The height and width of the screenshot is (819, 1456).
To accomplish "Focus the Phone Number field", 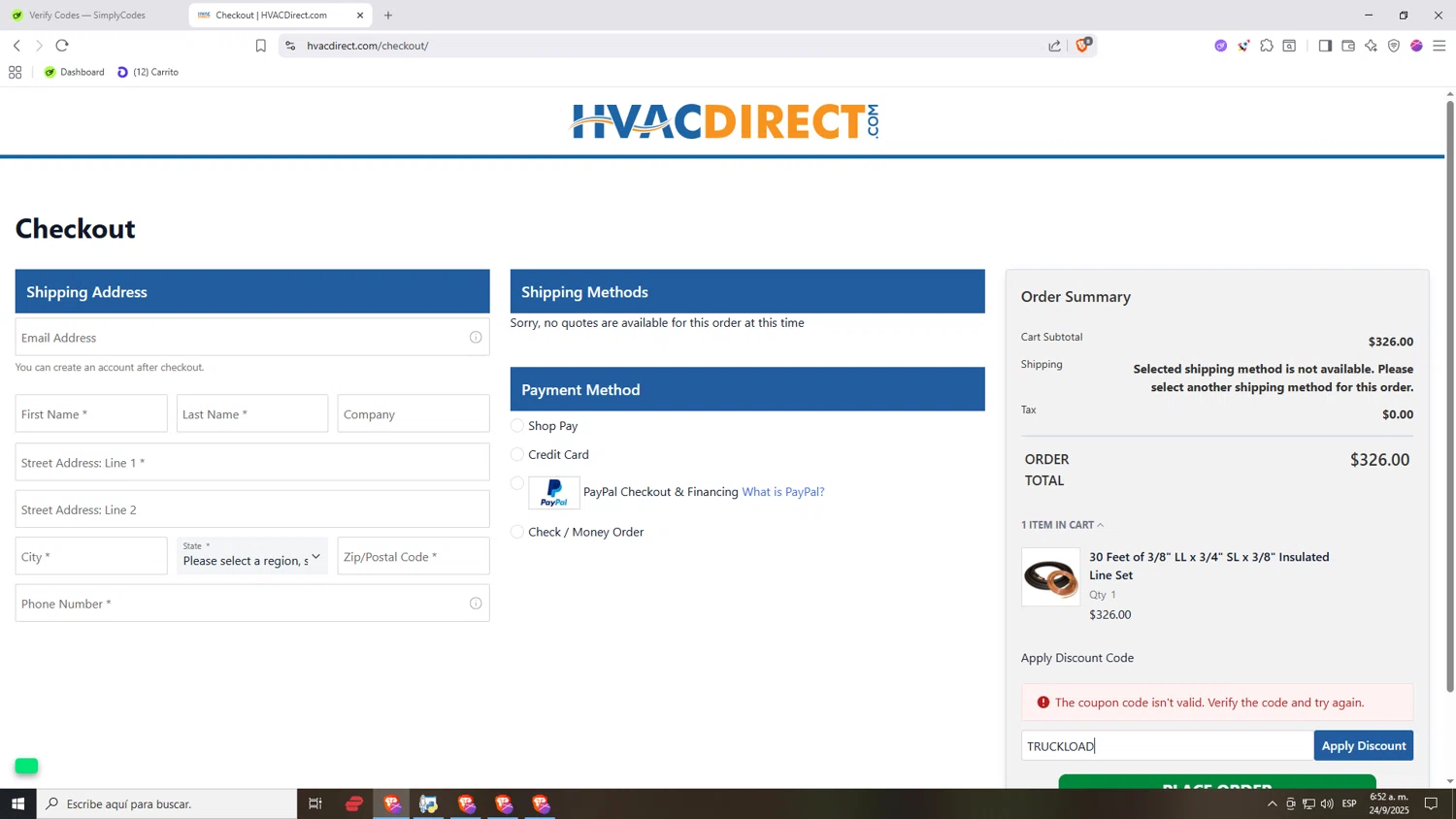I will pos(252,604).
